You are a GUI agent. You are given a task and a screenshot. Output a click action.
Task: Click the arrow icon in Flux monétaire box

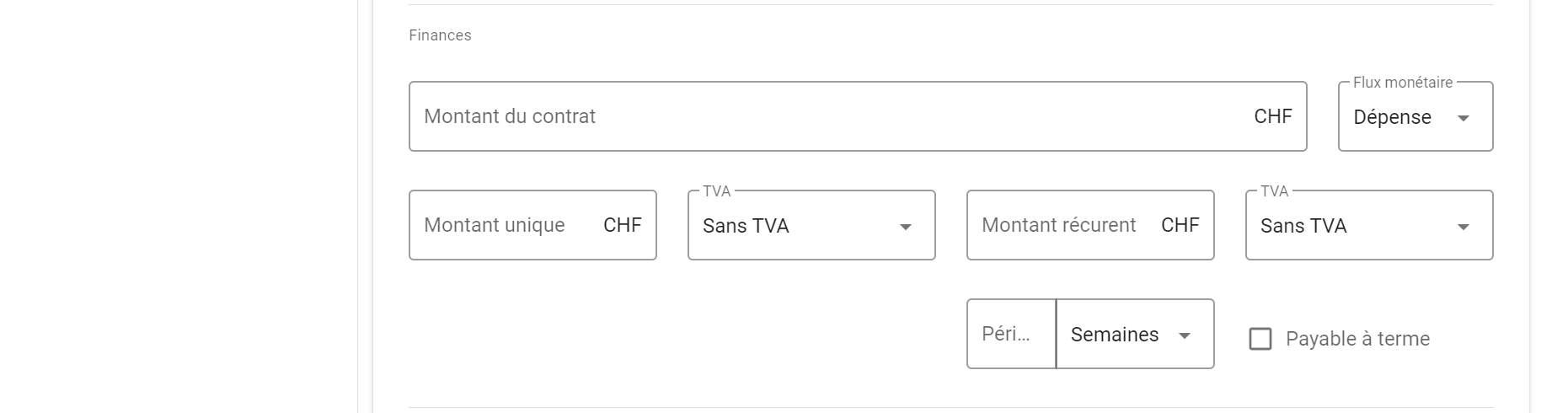1464,118
